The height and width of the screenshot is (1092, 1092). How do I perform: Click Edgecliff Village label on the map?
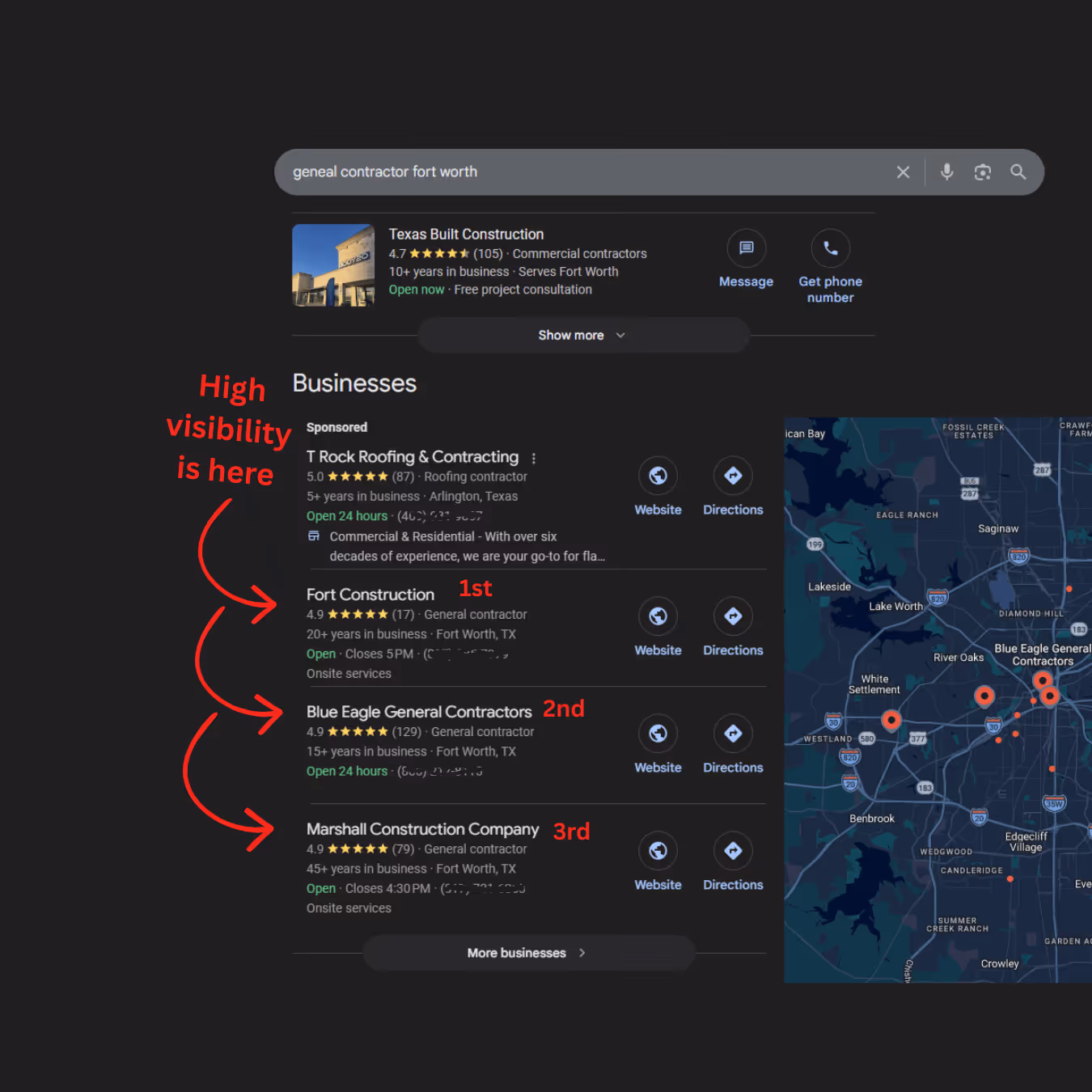click(x=1026, y=842)
